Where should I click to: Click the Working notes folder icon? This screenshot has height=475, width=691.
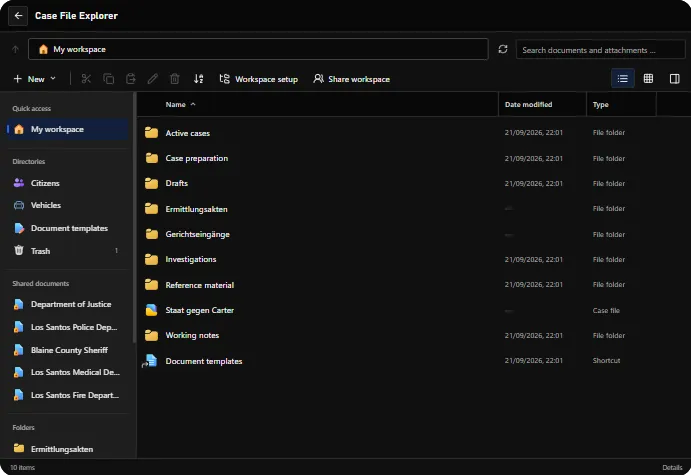[151, 335]
